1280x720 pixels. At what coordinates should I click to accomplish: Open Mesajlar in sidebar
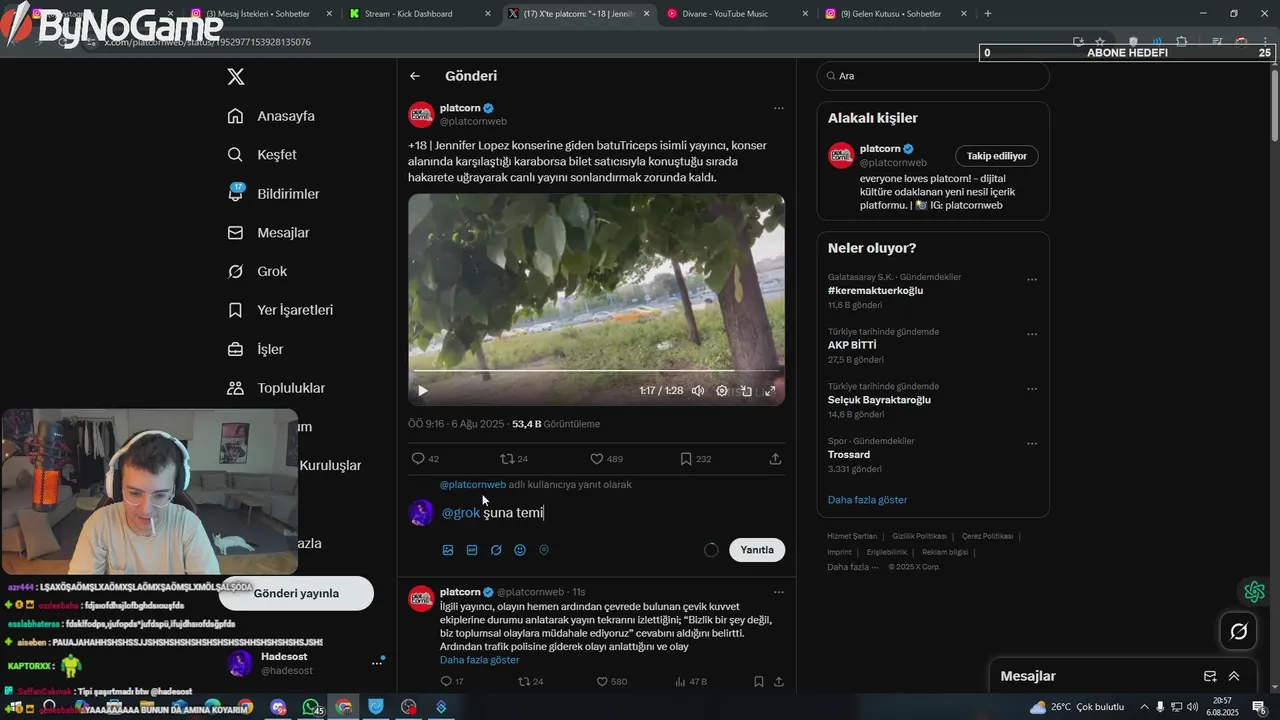268,233
